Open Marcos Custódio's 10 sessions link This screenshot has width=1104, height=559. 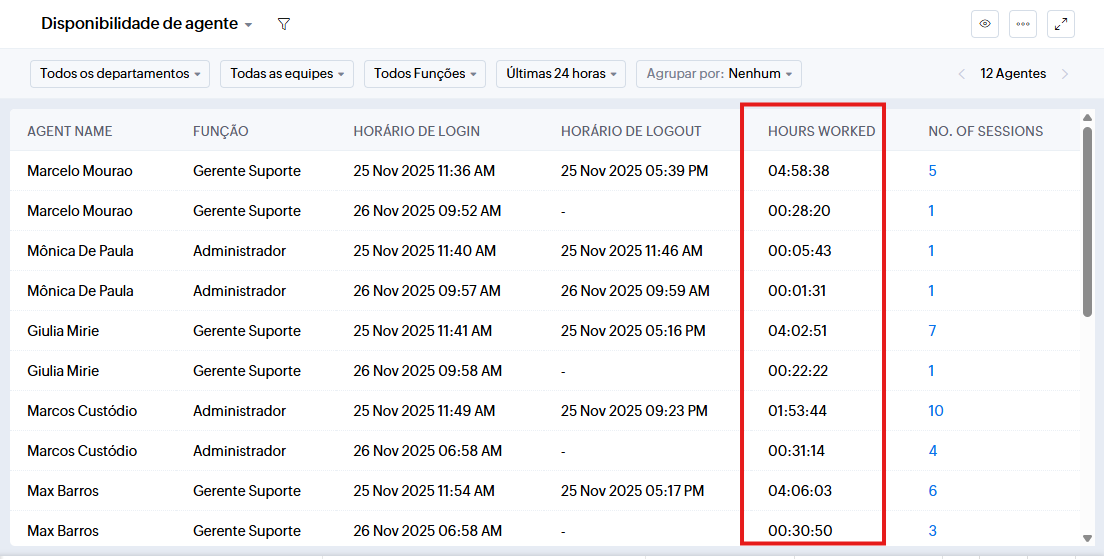point(936,411)
